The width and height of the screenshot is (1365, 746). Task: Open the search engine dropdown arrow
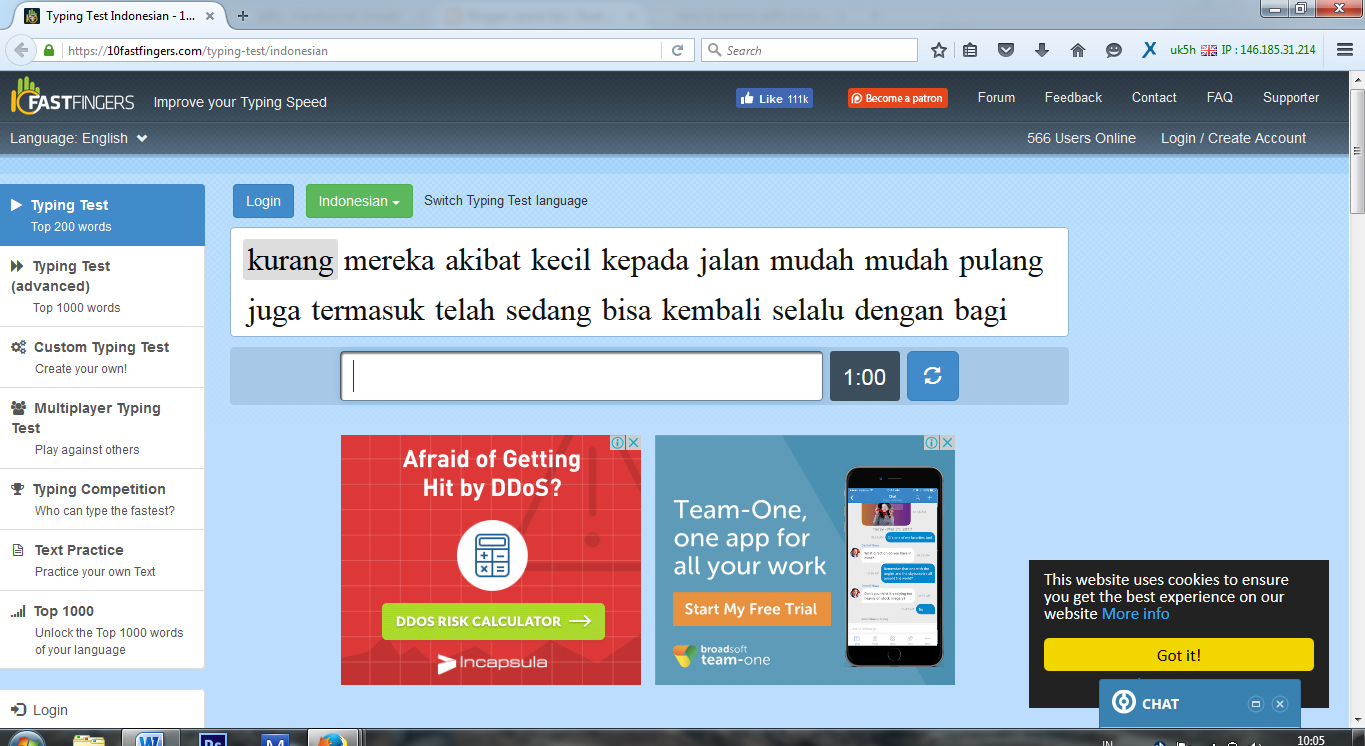pos(713,49)
